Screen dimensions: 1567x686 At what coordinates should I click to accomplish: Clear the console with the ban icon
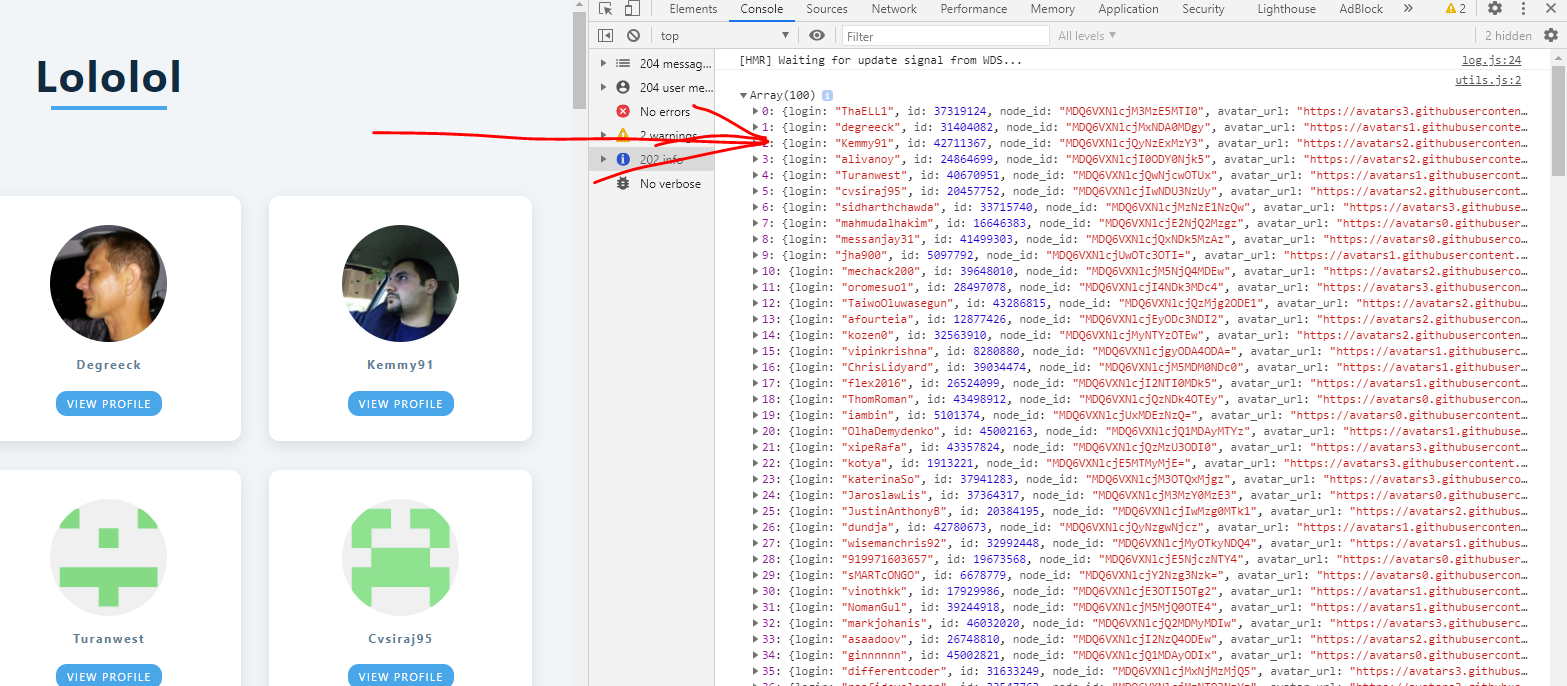[x=633, y=36]
